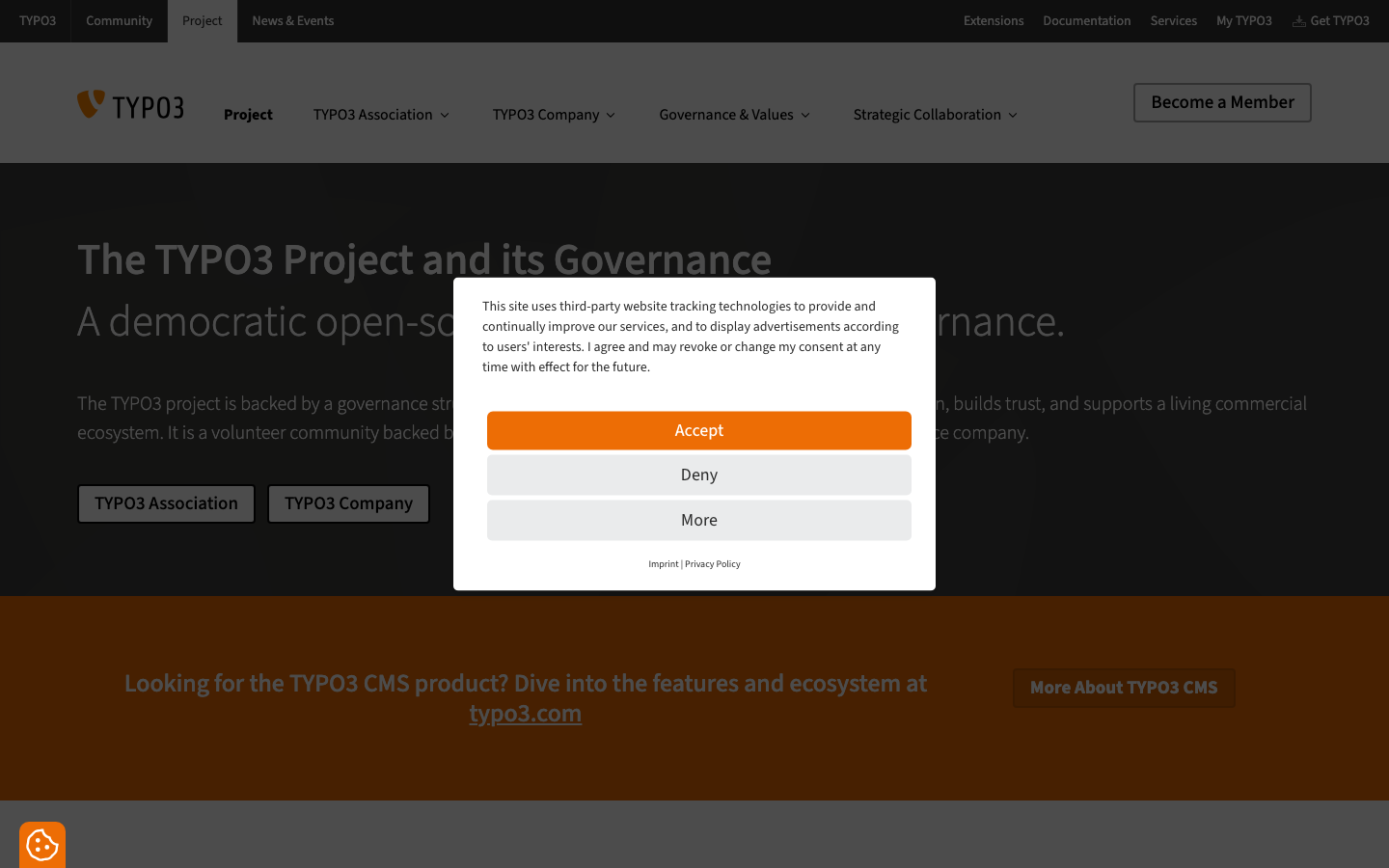
Task: Open the typo3.com link
Action: click(525, 713)
